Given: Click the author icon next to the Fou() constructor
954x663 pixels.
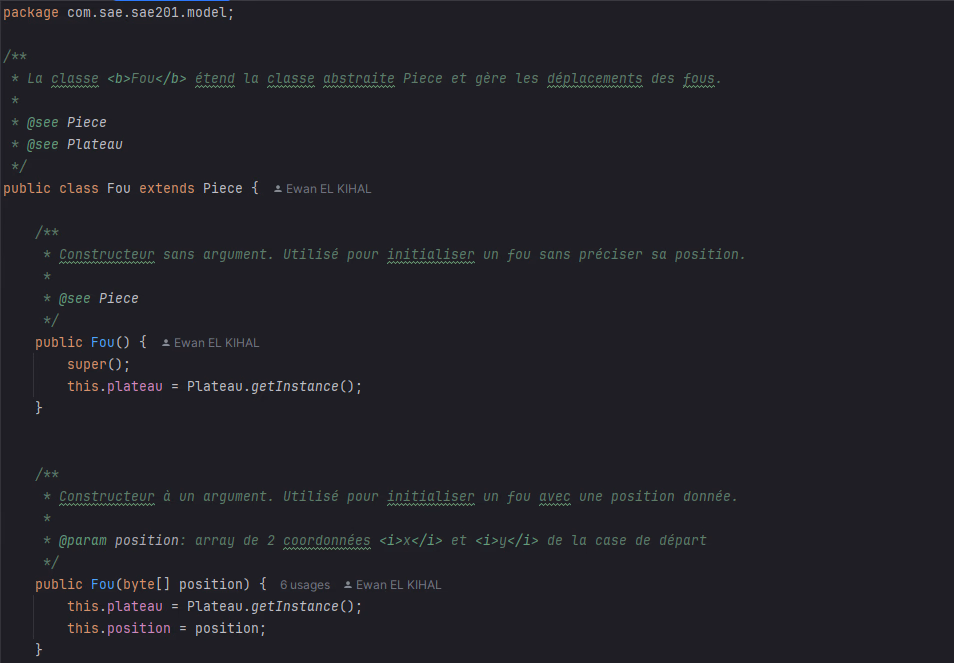Looking at the screenshot, I should pyautogui.click(x=166, y=343).
